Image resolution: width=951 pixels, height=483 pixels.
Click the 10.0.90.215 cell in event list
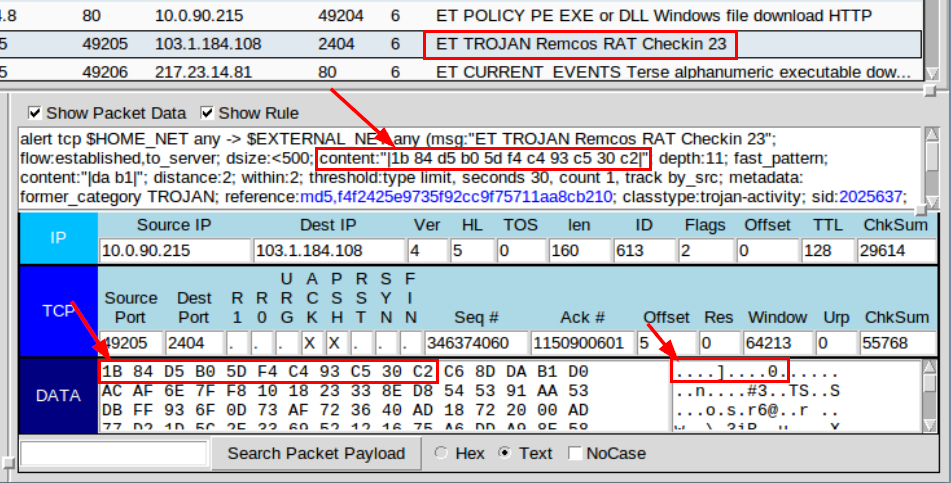tap(198, 16)
